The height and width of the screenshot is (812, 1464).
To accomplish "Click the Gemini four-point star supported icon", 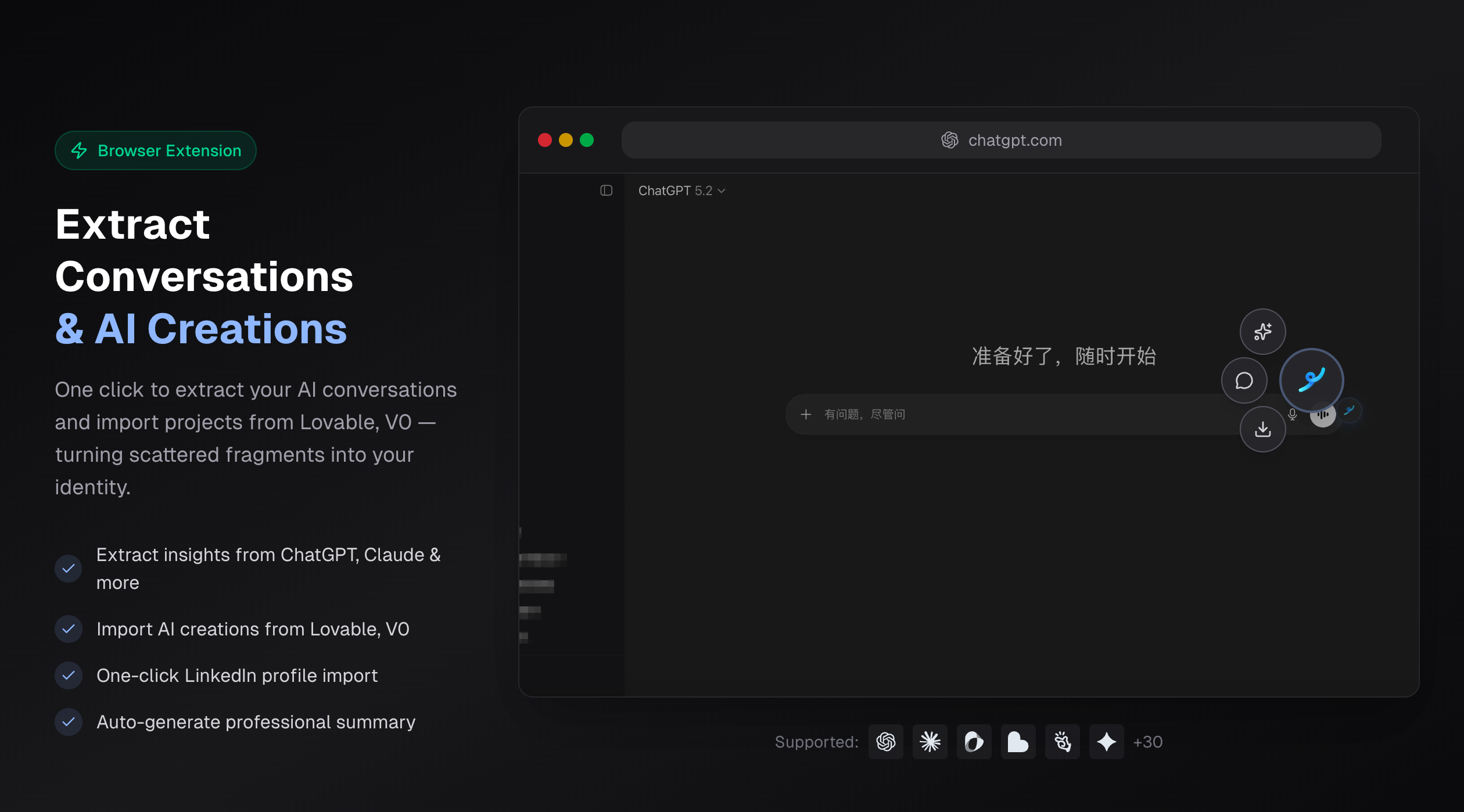I will [x=1106, y=742].
